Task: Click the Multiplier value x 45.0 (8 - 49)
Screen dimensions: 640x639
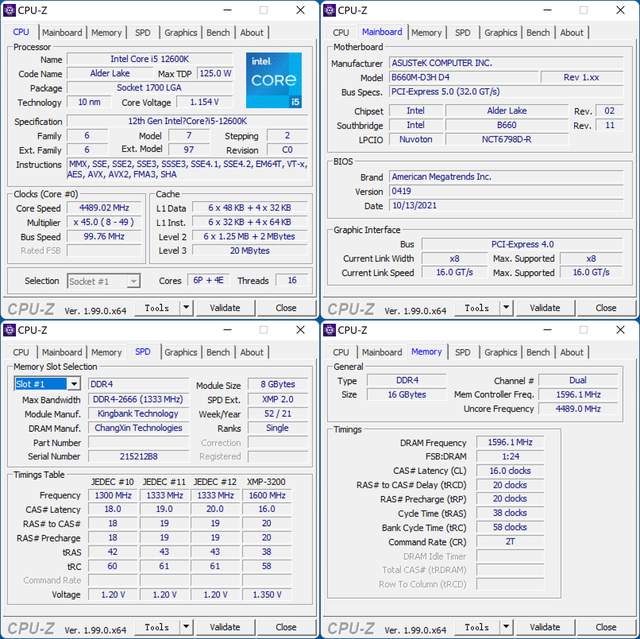Action: [104, 222]
